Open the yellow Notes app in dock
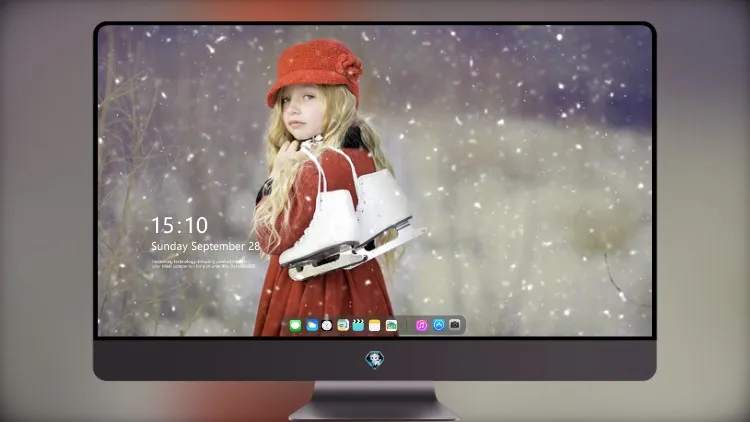Screen dimensions: 750x422 coord(375,326)
